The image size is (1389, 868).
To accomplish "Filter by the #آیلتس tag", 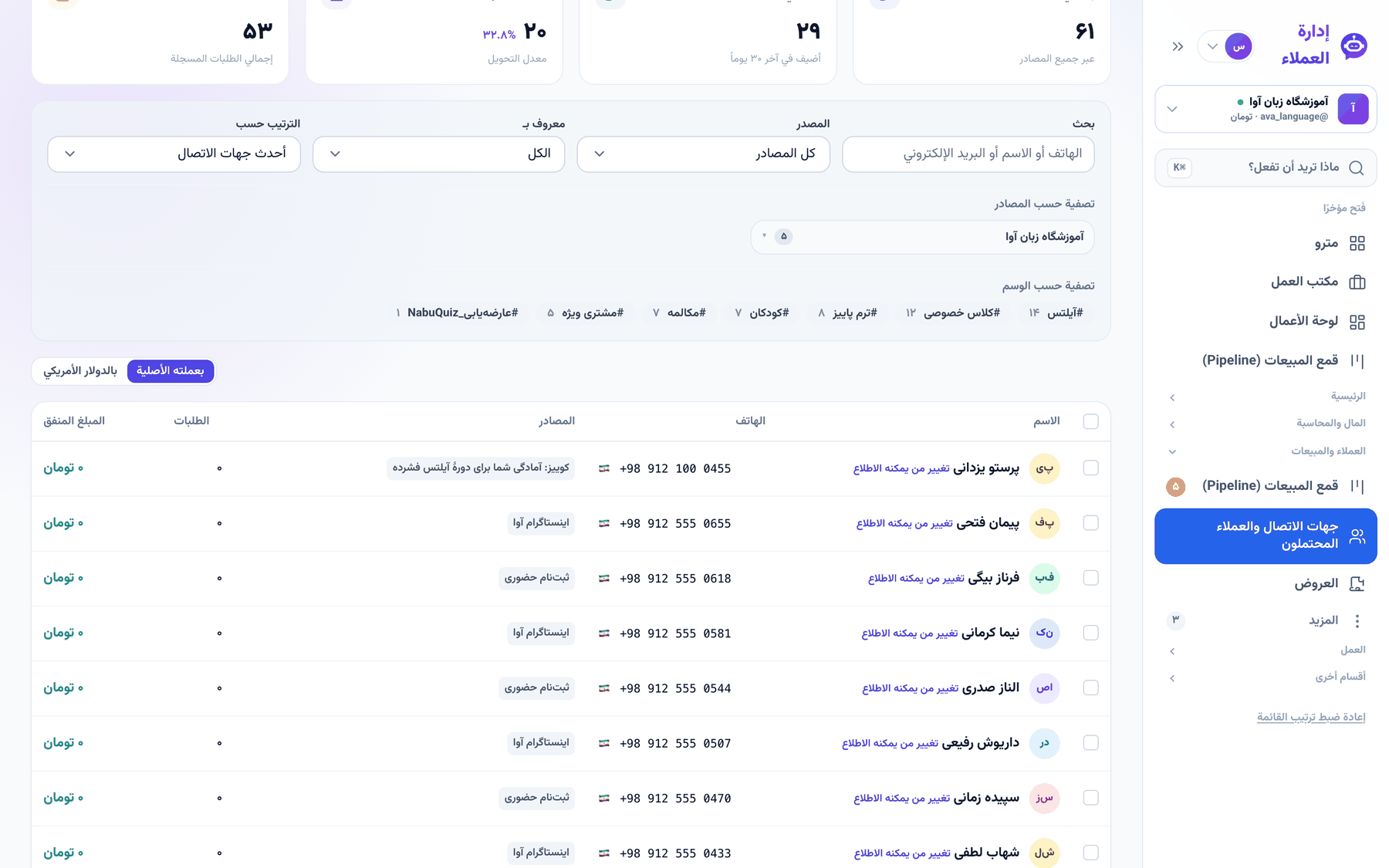I will point(1056,312).
